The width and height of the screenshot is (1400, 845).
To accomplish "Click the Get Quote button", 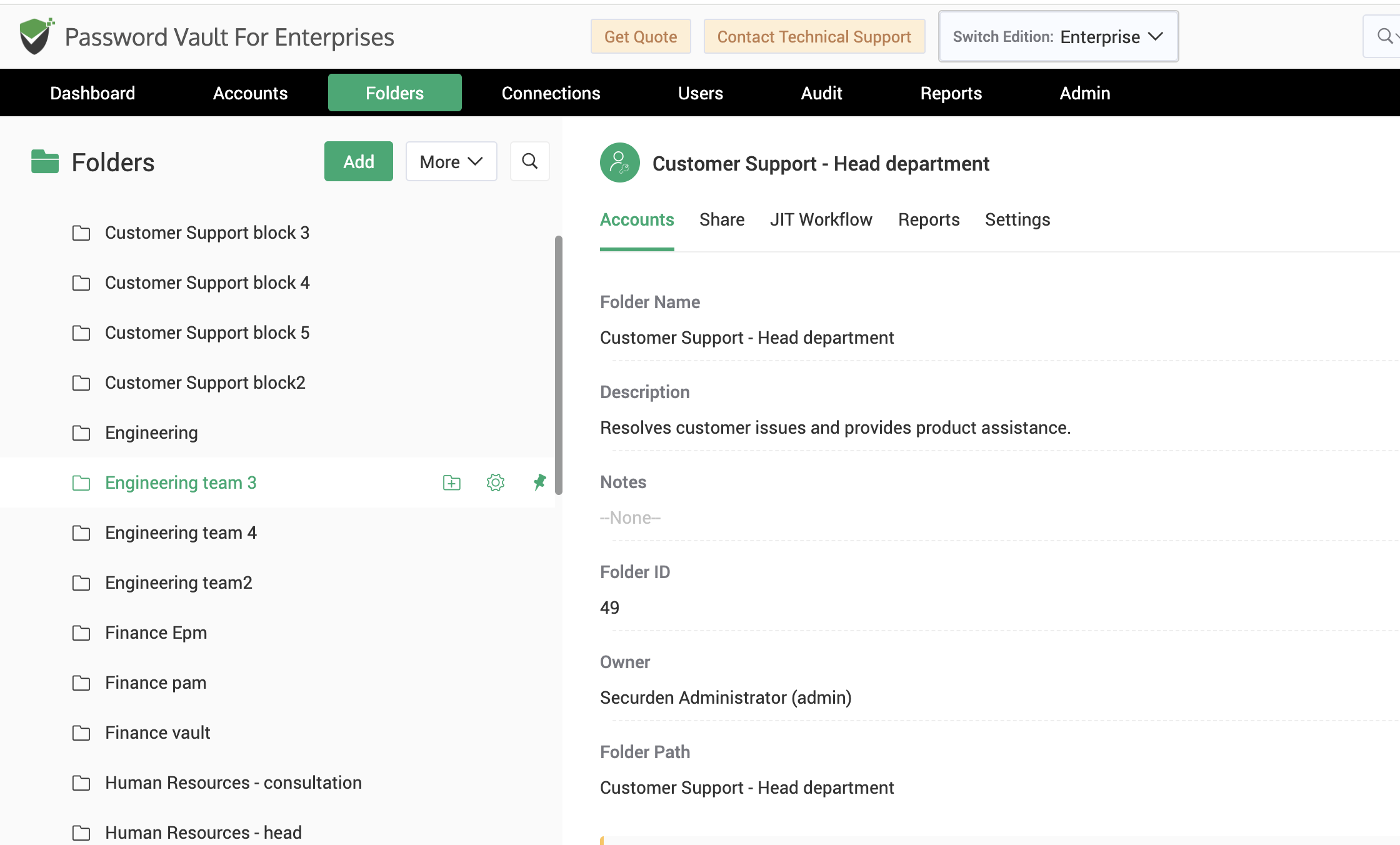I will click(x=641, y=36).
